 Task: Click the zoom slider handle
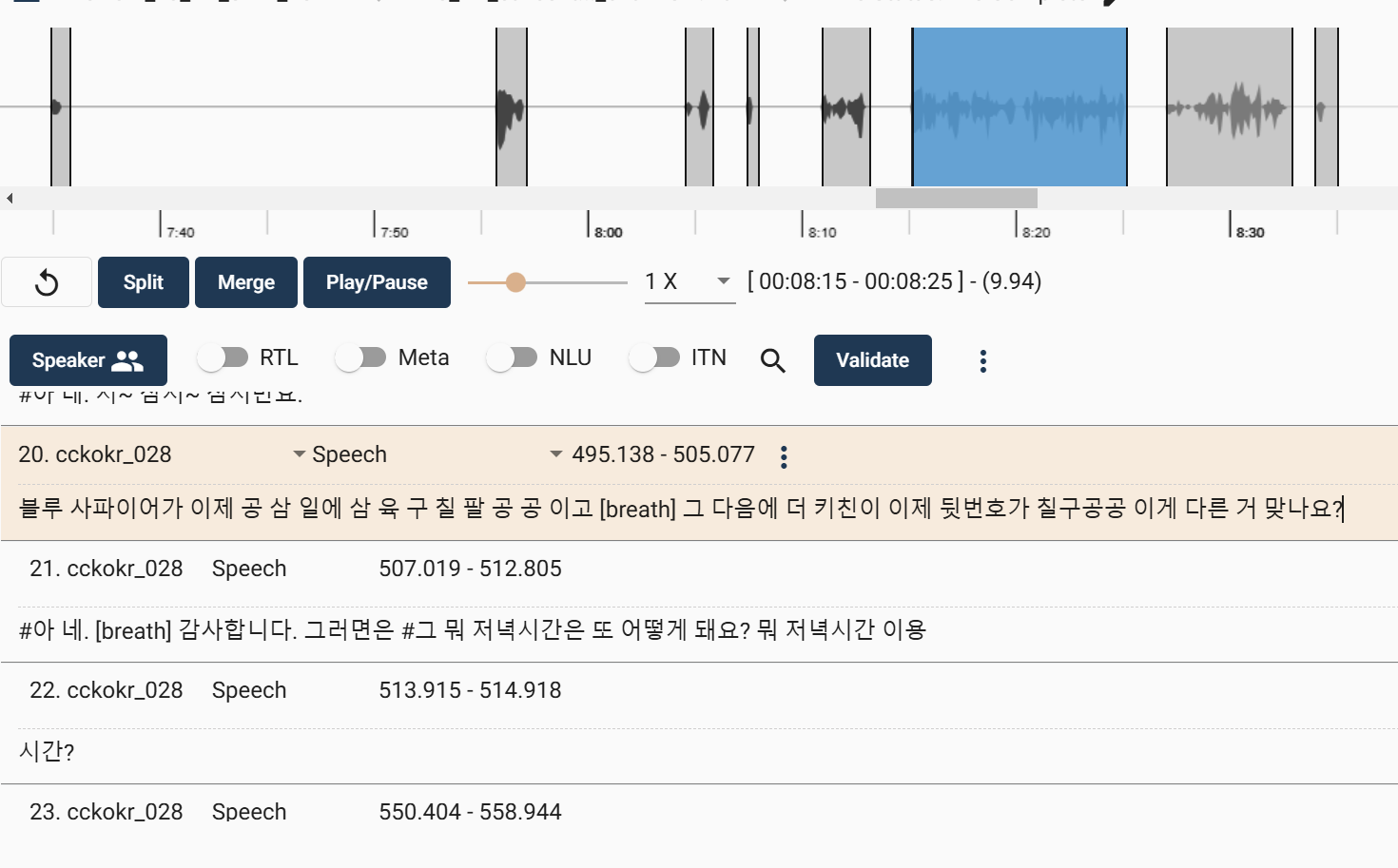point(515,282)
